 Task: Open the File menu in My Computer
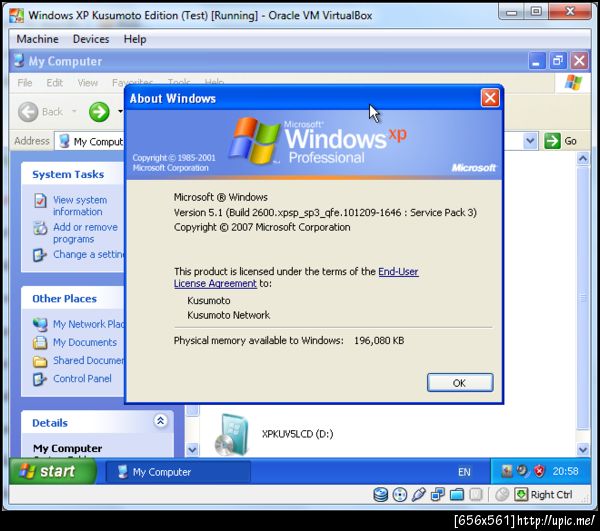pyautogui.click(x=25, y=83)
